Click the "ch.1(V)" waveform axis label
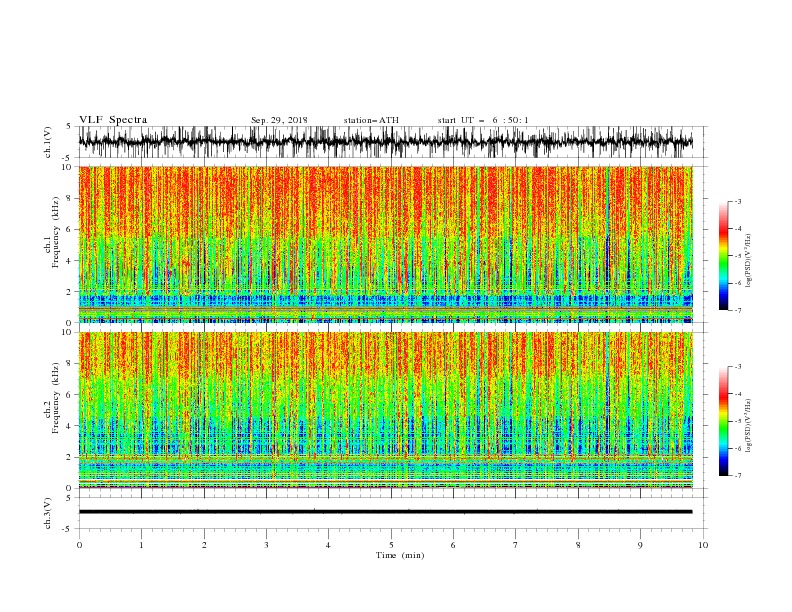The height and width of the screenshot is (612, 792). (48, 142)
